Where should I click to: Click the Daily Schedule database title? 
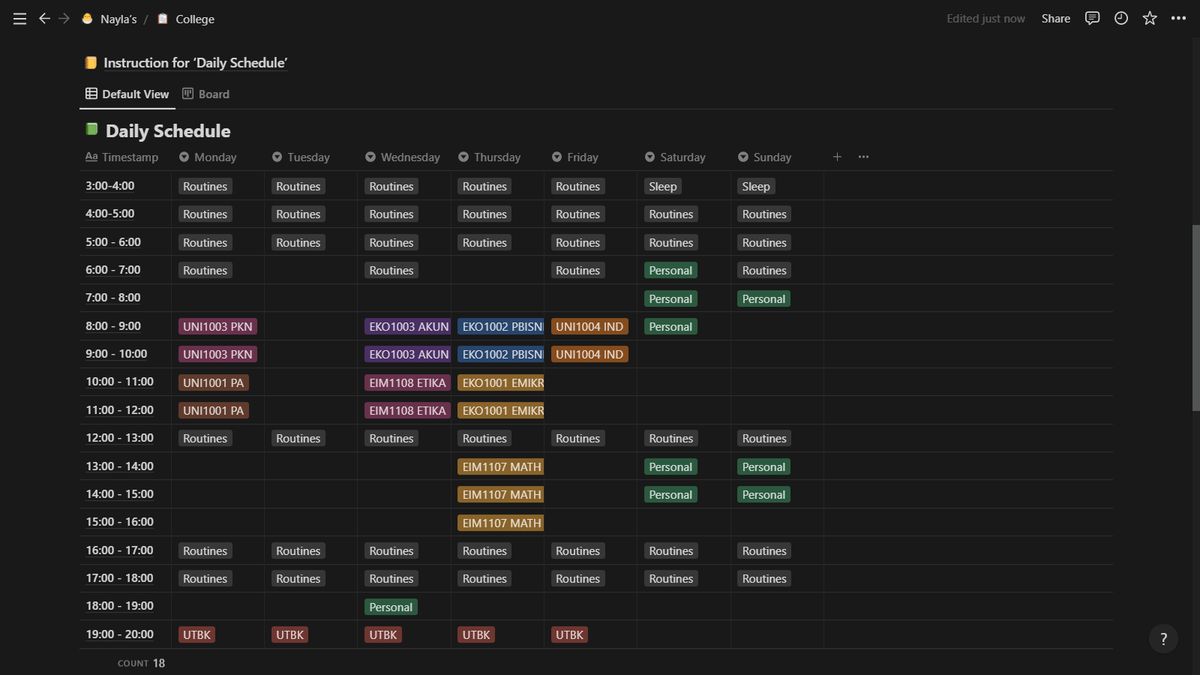[x=168, y=131]
